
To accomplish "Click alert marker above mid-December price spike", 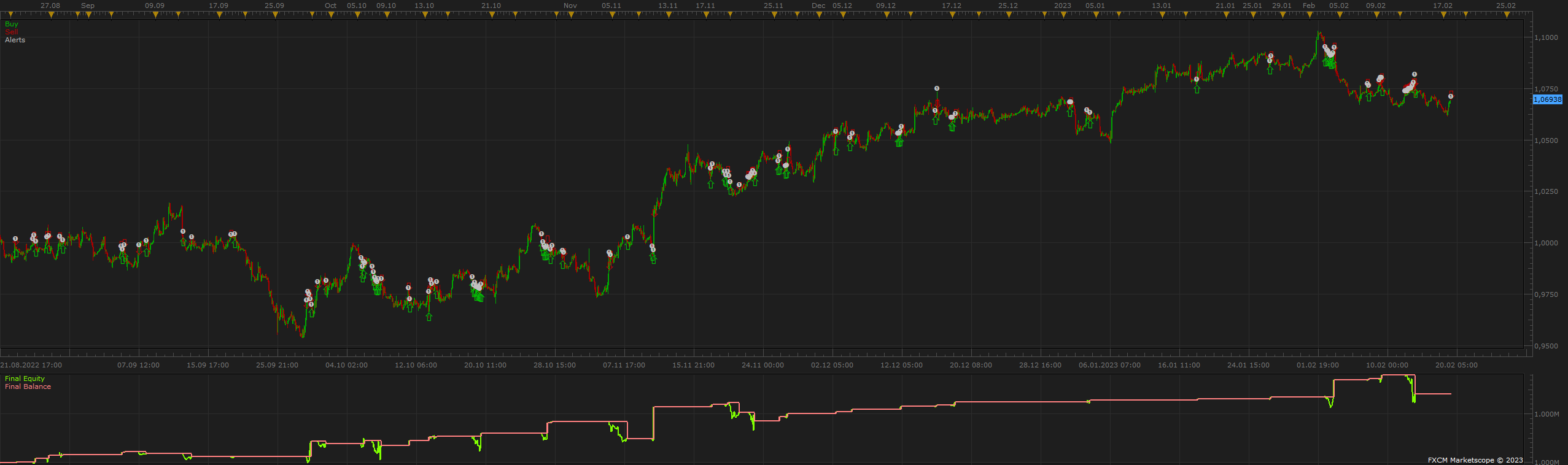I will coord(937,88).
